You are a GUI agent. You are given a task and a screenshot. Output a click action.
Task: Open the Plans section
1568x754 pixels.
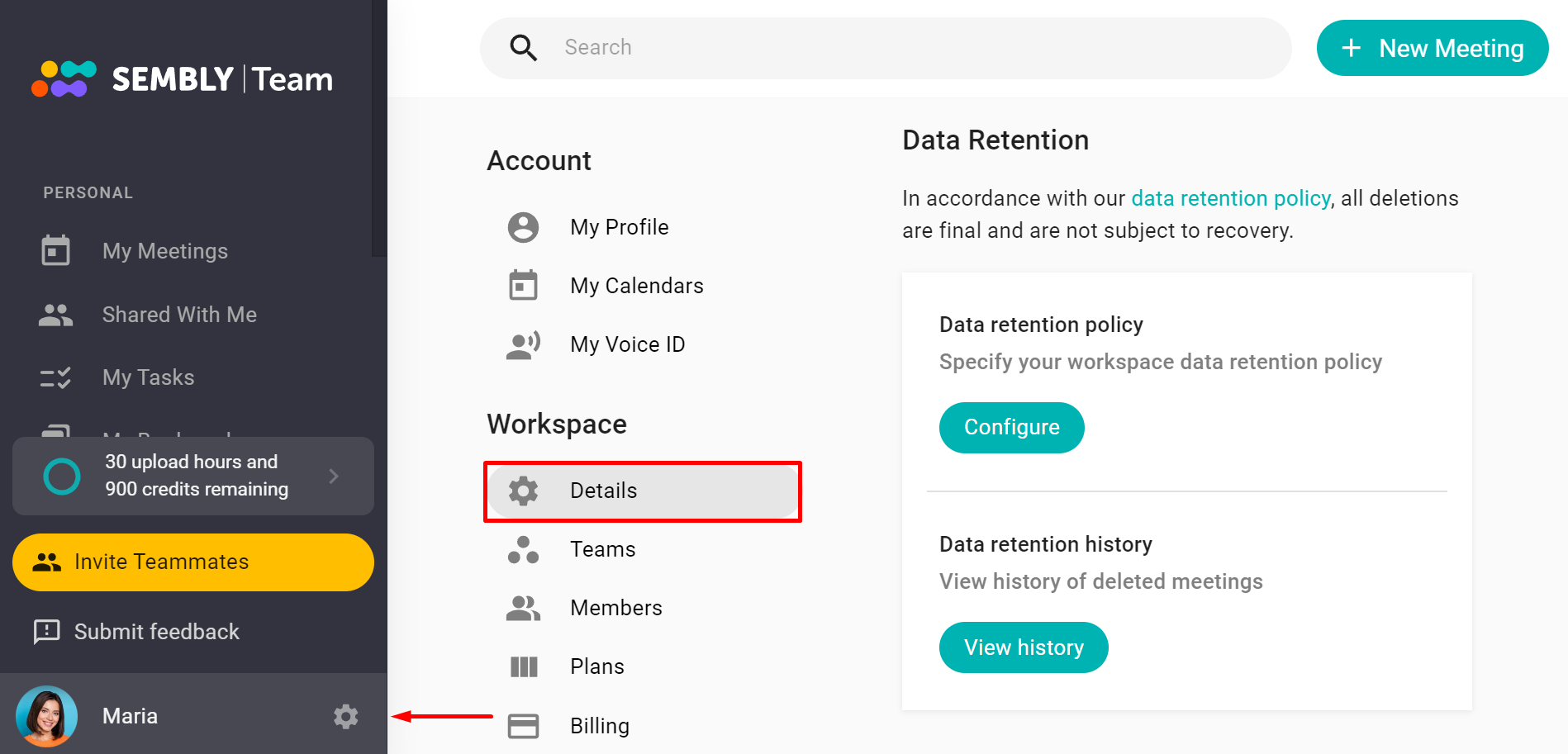point(596,666)
